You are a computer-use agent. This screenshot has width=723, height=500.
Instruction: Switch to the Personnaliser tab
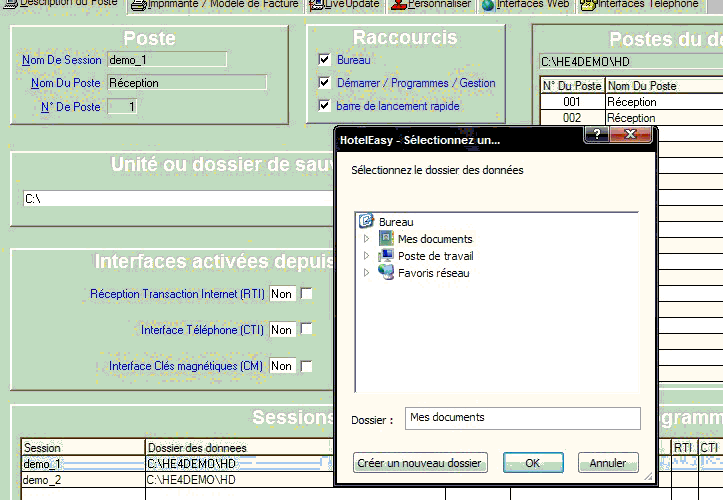[x=431, y=6]
